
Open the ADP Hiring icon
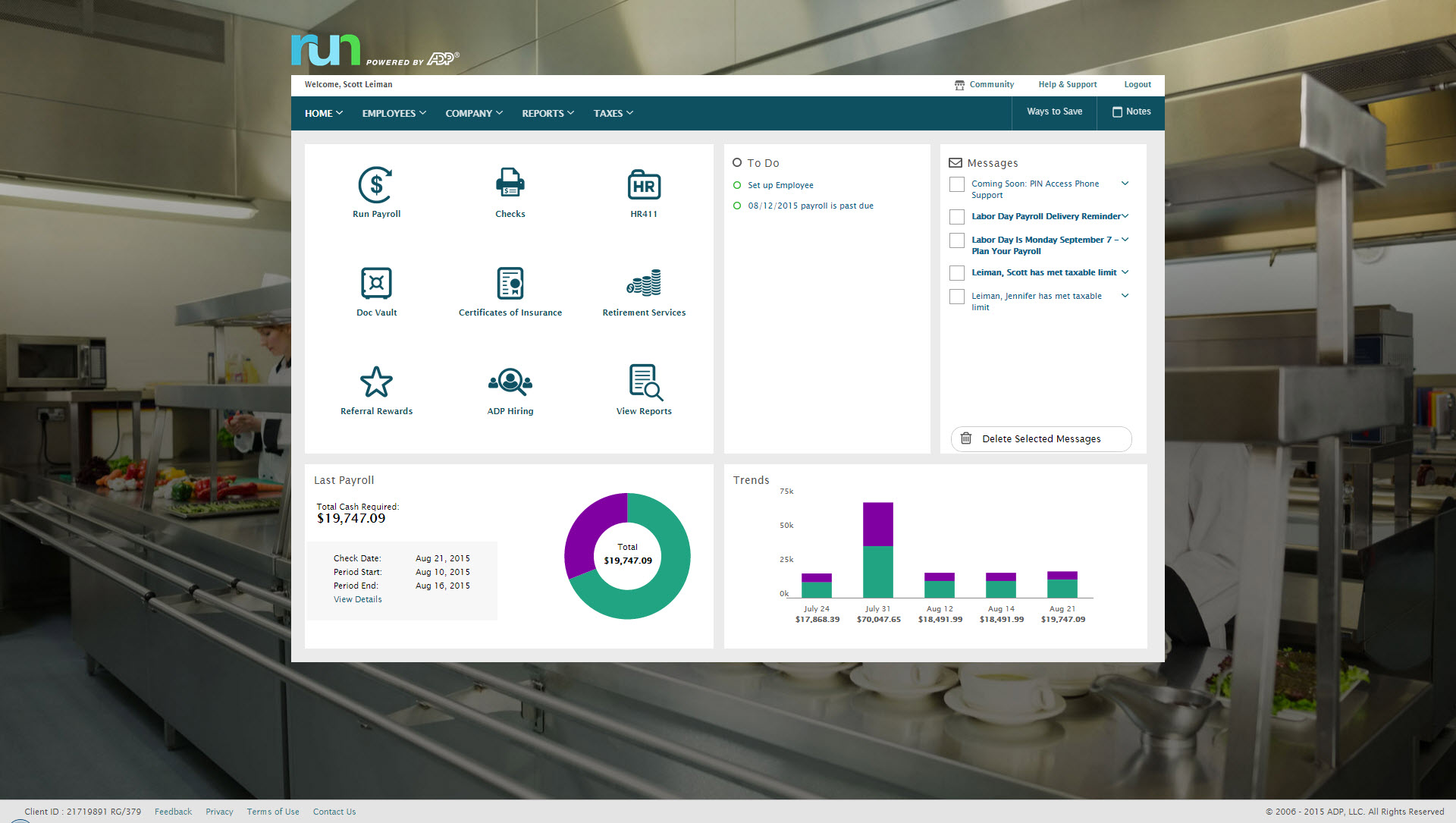point(510,382)
